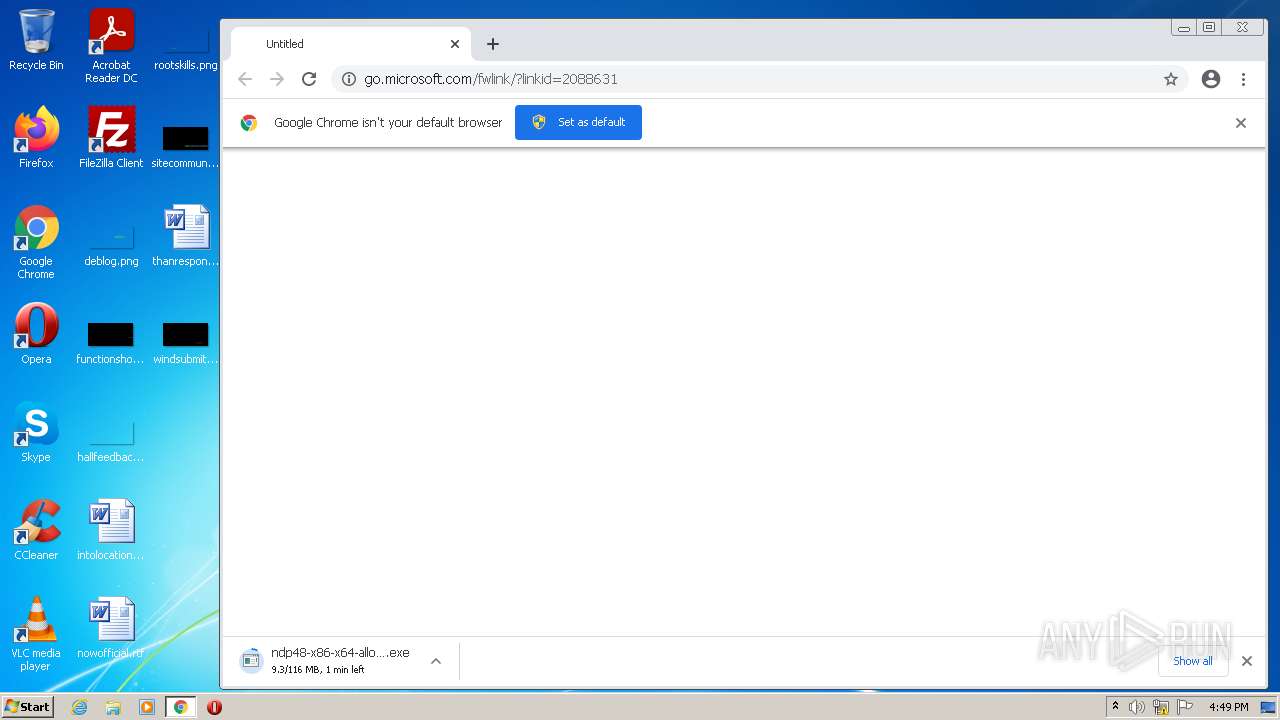1280x720 pixels.
Task: Select hallfeedbac... desktop file
Action: coord(111,440)
